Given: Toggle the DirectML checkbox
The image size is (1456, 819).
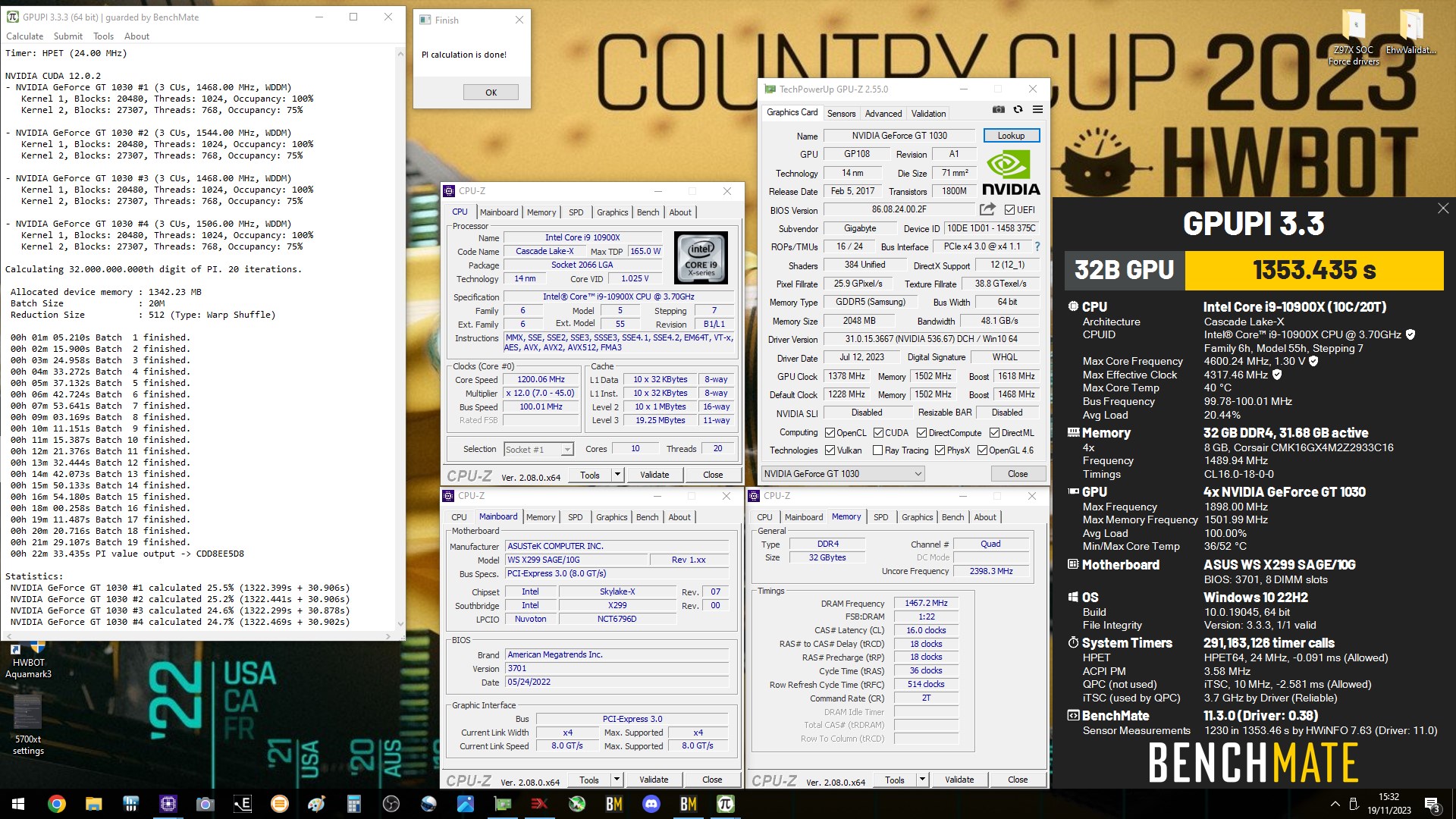Looking at the screenshot, I should click(993, 433).
